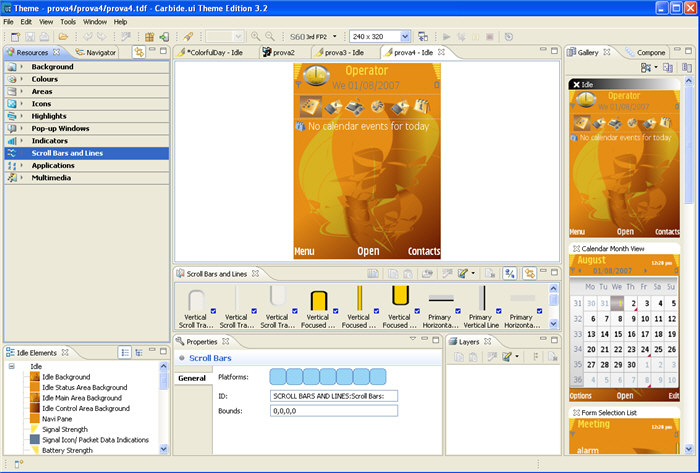
Task: Click the Primary Vertical Line element icon
Action: click(482, 298)
